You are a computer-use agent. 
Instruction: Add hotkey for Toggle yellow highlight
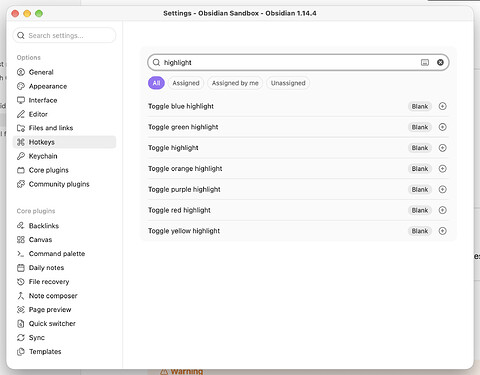tap(442, 231)
